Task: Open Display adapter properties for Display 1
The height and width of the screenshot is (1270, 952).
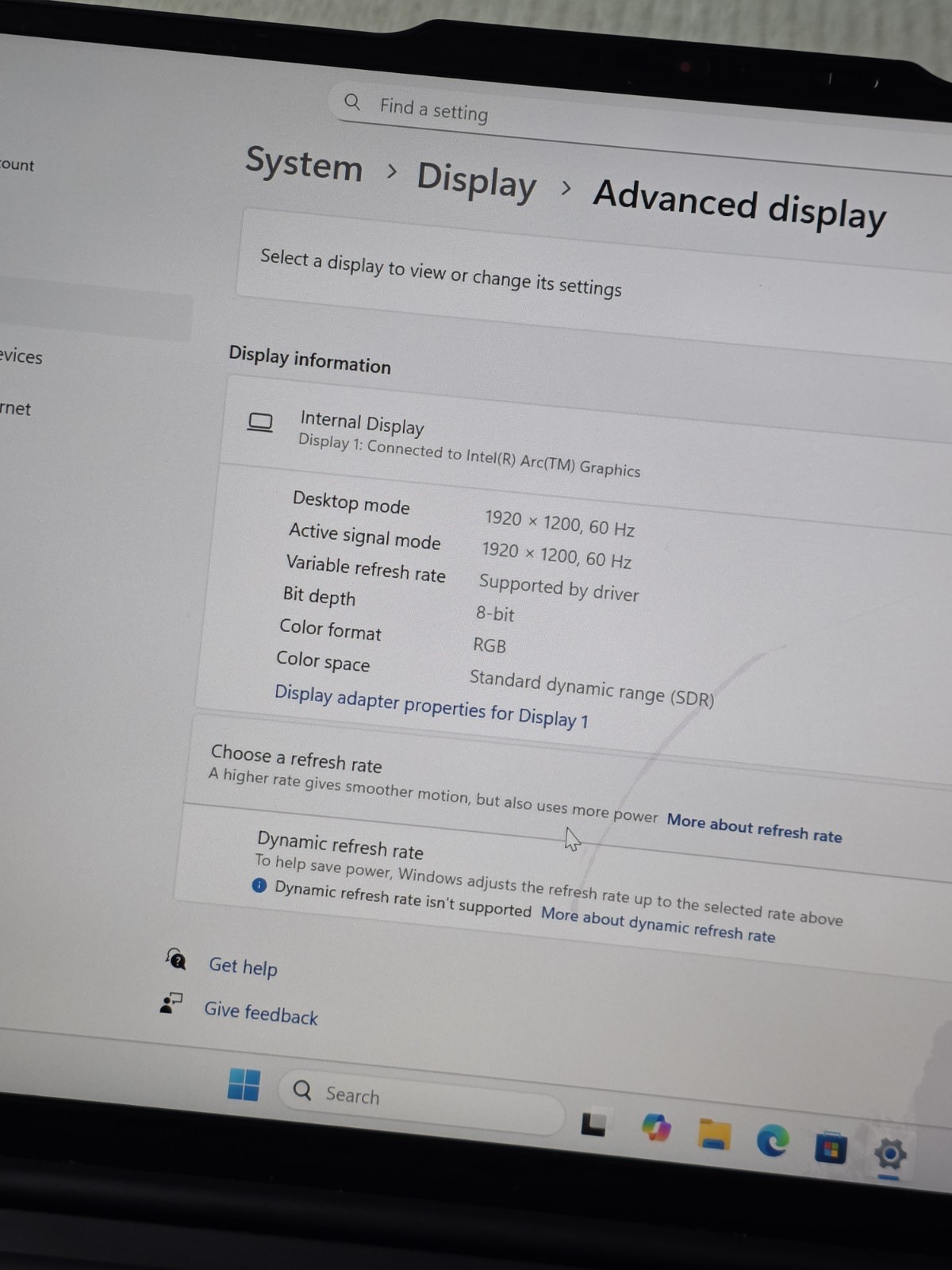Action: 432,706
